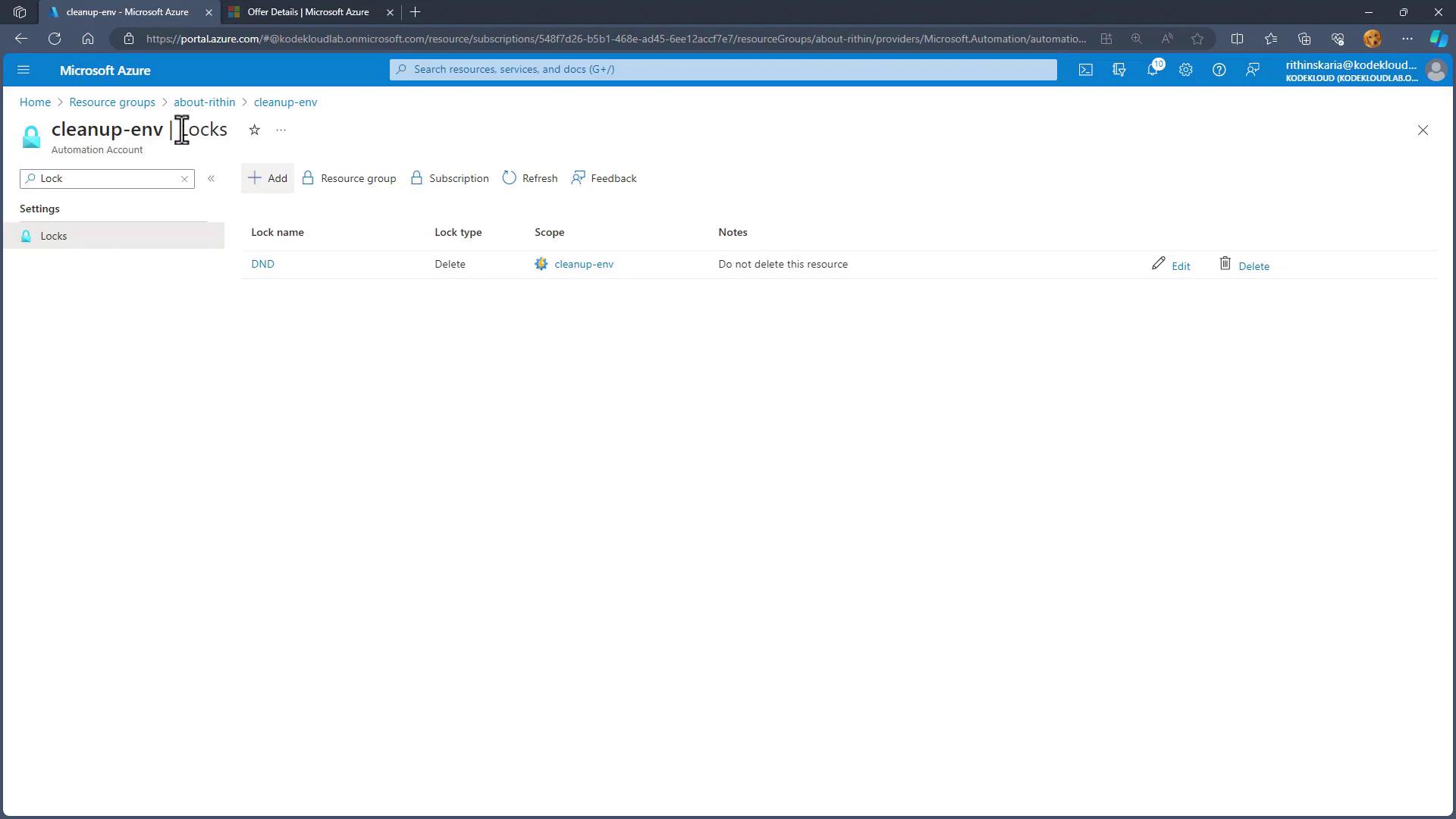Edit the DND lock

1171,265
